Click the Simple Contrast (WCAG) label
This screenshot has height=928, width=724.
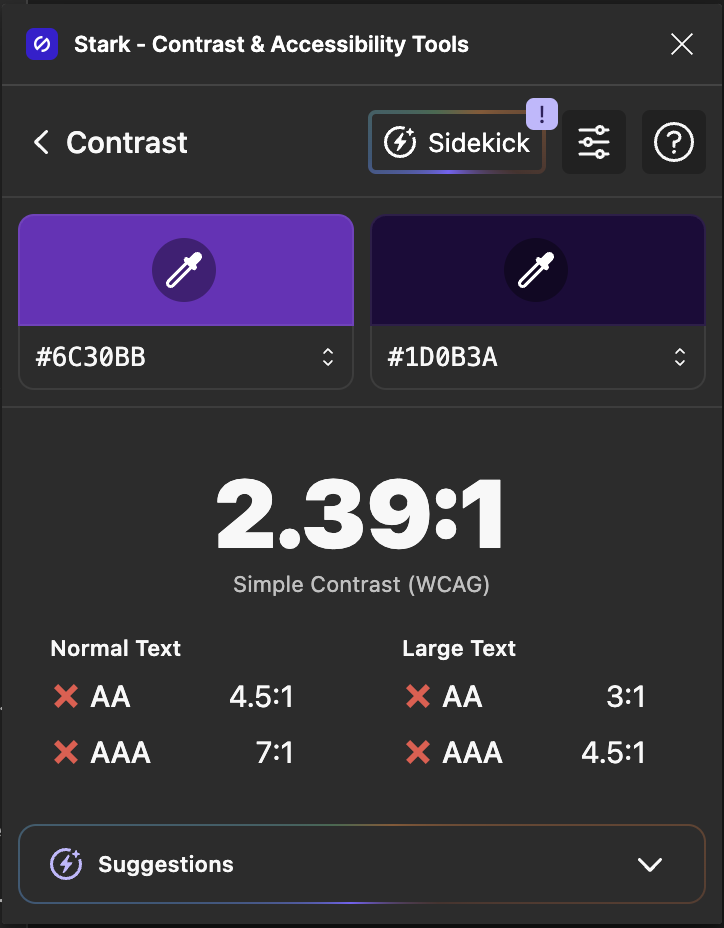tap(361, 584)
